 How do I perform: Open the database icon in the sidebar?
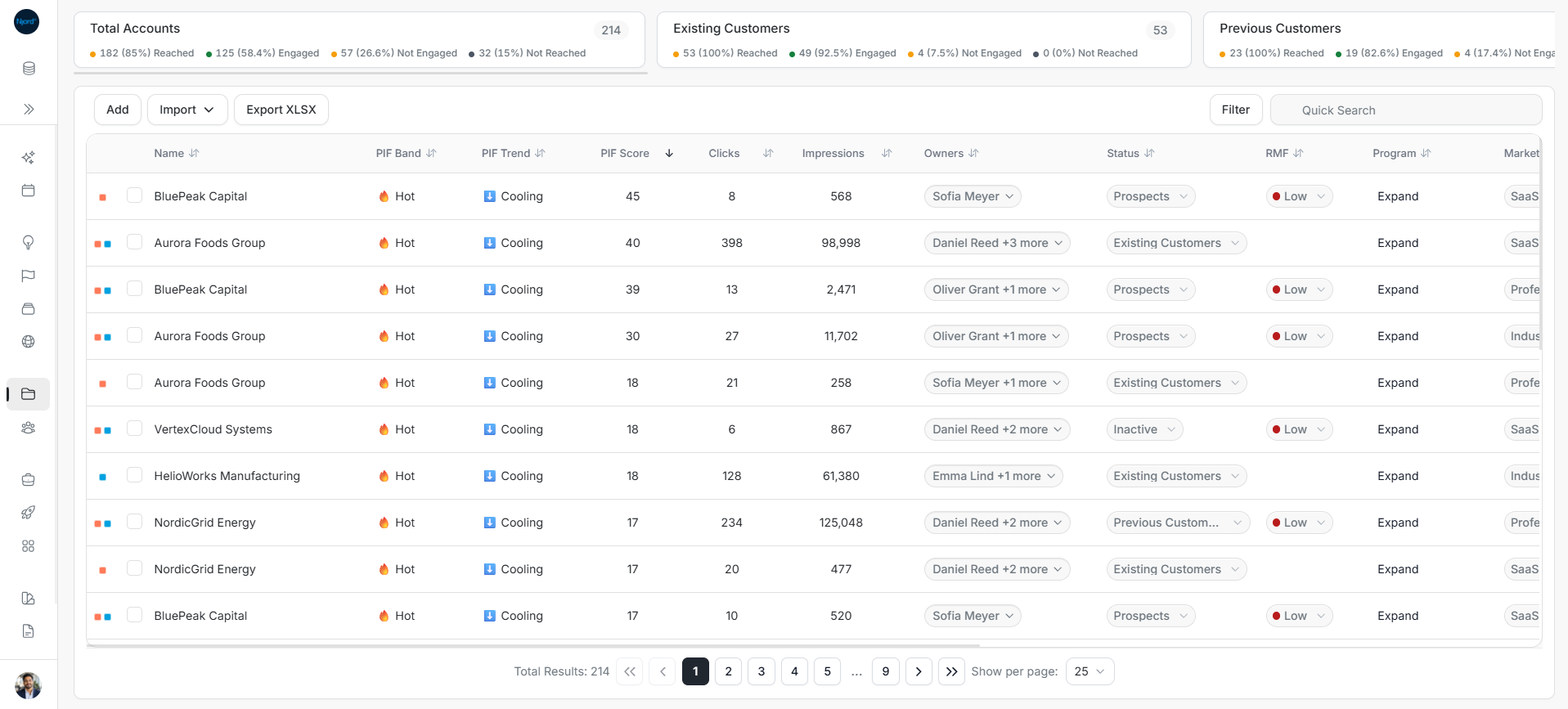(x=29, y=69)
